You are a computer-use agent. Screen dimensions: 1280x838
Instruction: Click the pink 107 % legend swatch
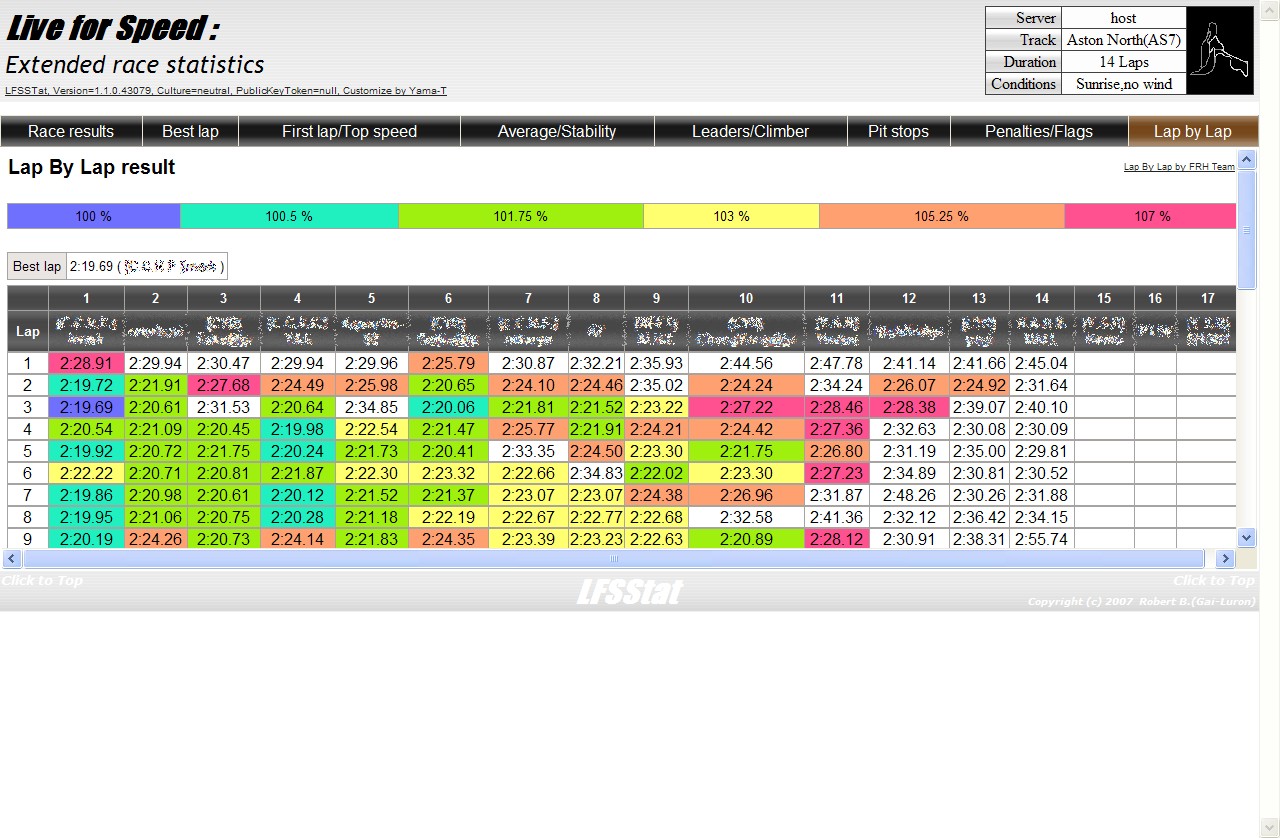[1150, 216]
